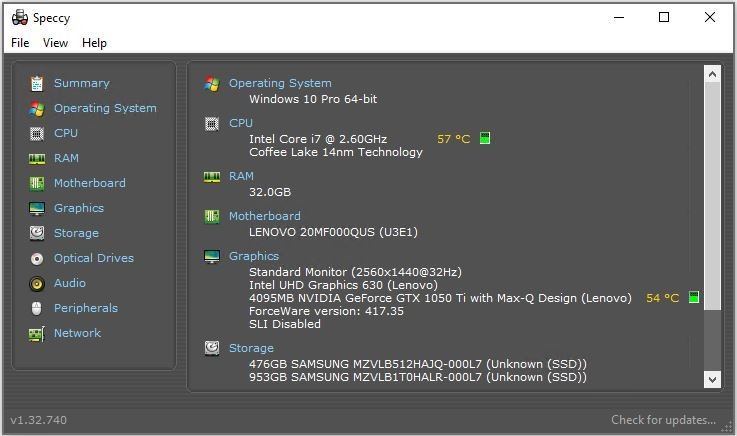This screenshot has width=737, height=436.
Task: Click Coffee Lake 14nm Technology text
Action: 336,152
